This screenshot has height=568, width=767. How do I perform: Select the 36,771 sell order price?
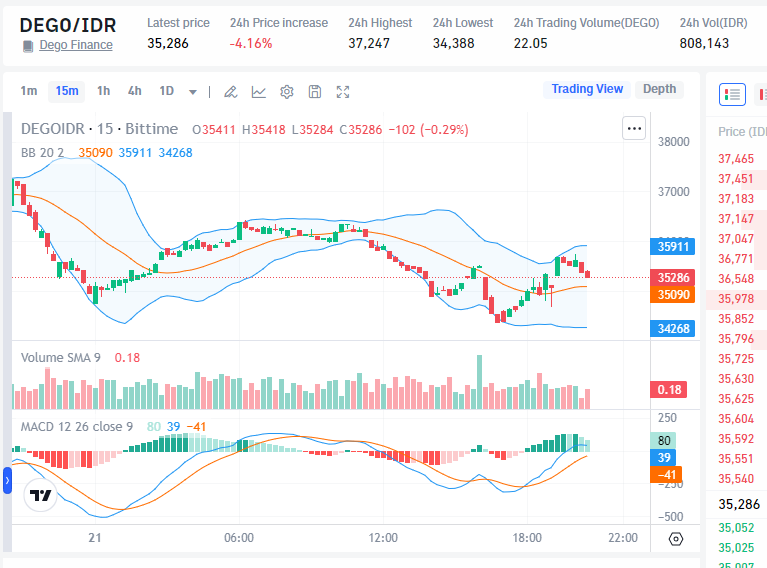click(736, 258)
